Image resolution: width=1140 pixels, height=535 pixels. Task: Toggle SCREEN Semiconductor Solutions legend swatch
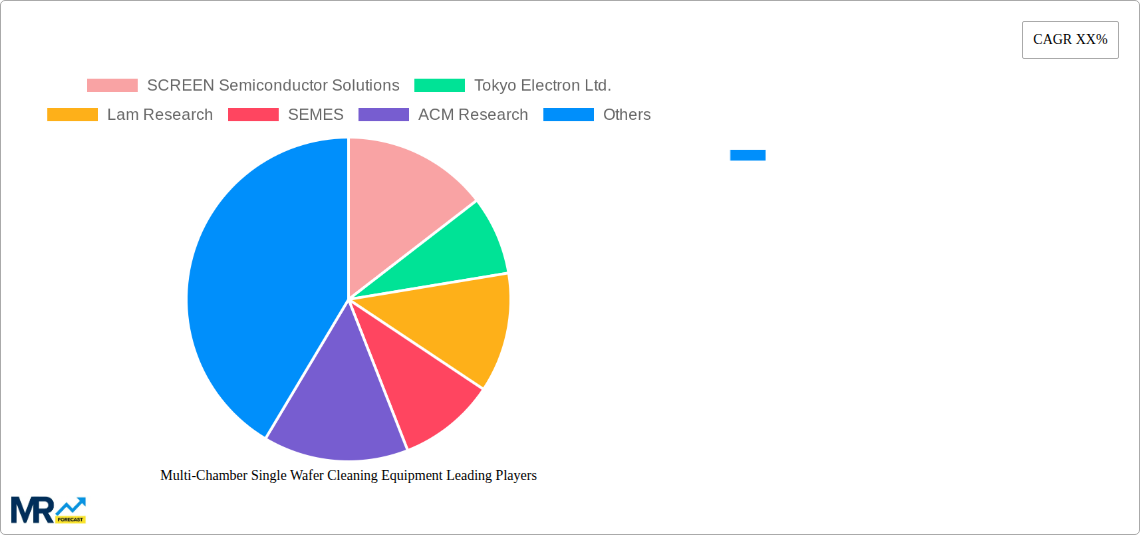coord(112,86)
